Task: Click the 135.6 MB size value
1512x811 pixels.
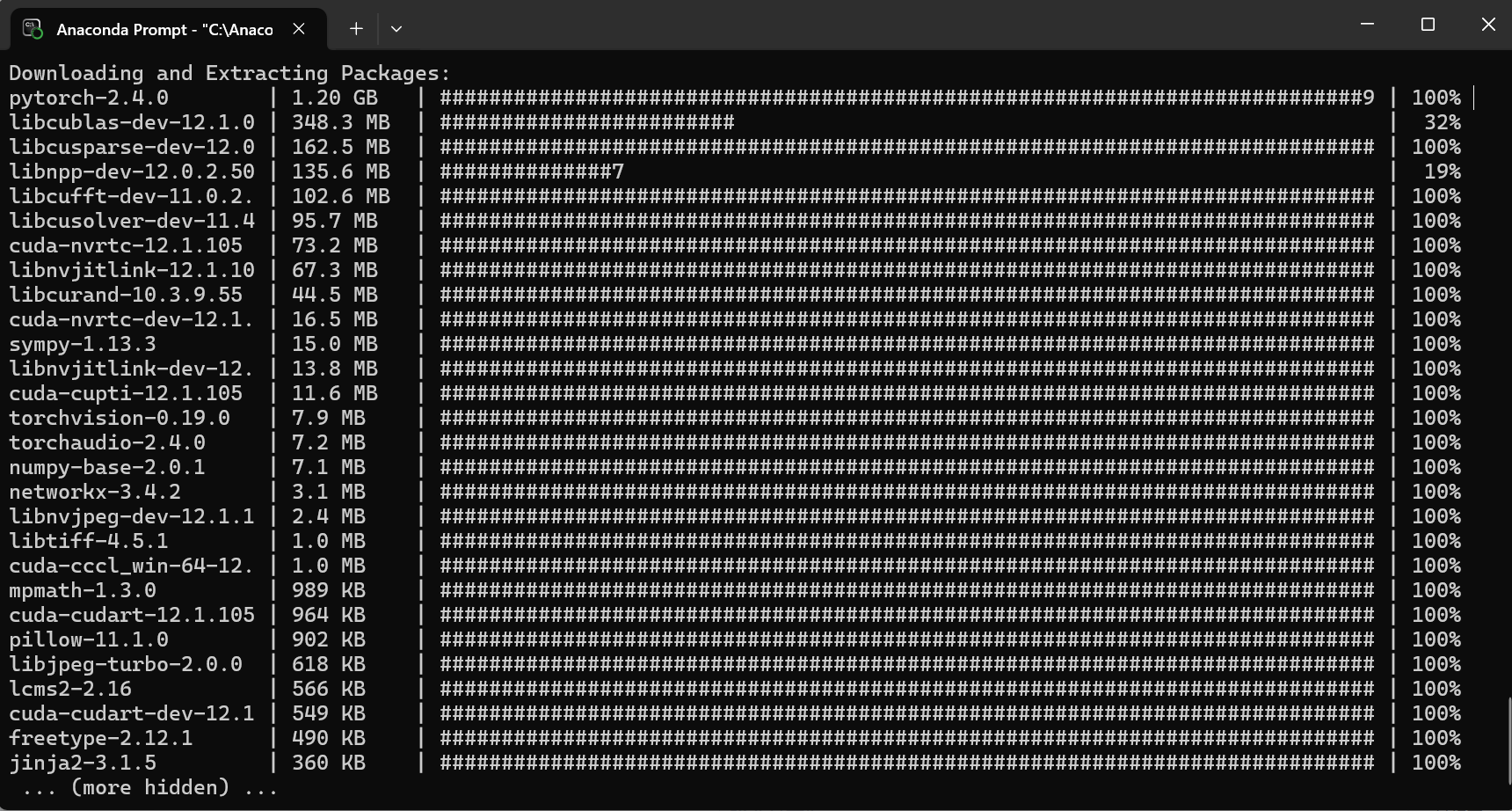Action: (x=341, y=172)
